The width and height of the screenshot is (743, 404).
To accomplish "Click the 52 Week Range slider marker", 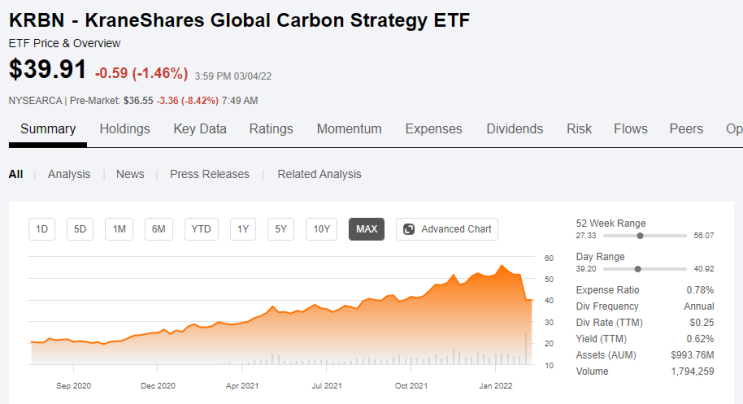I will pyautogui.click(x=640, y=236).
